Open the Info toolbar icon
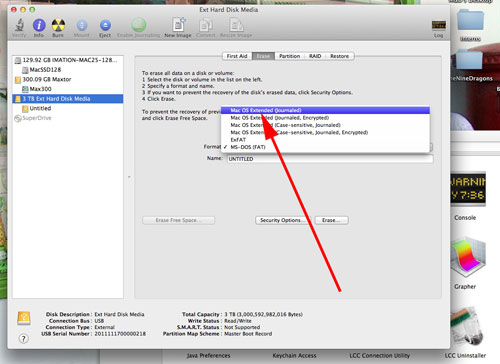The width and height of the screenshot is (500, 364). (39, 25)
